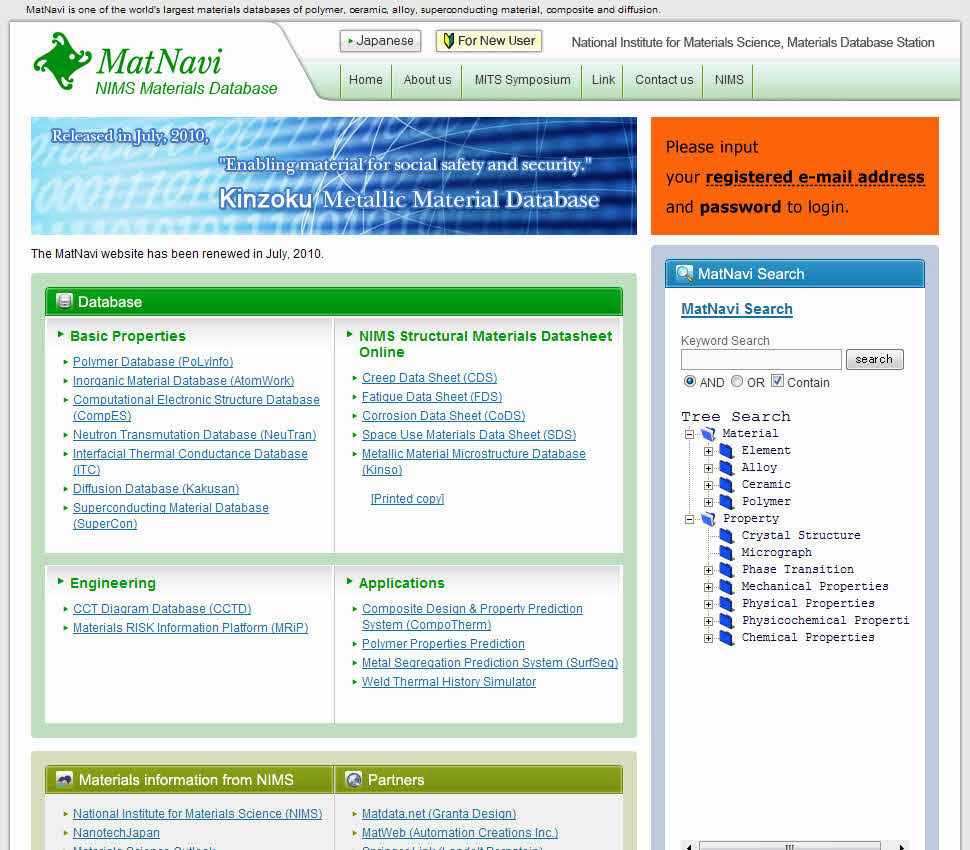This screenshot has width=970, height=850.
Task: Open the Polymer Database (PoLyInfo) link
Action: coord(153,362)
